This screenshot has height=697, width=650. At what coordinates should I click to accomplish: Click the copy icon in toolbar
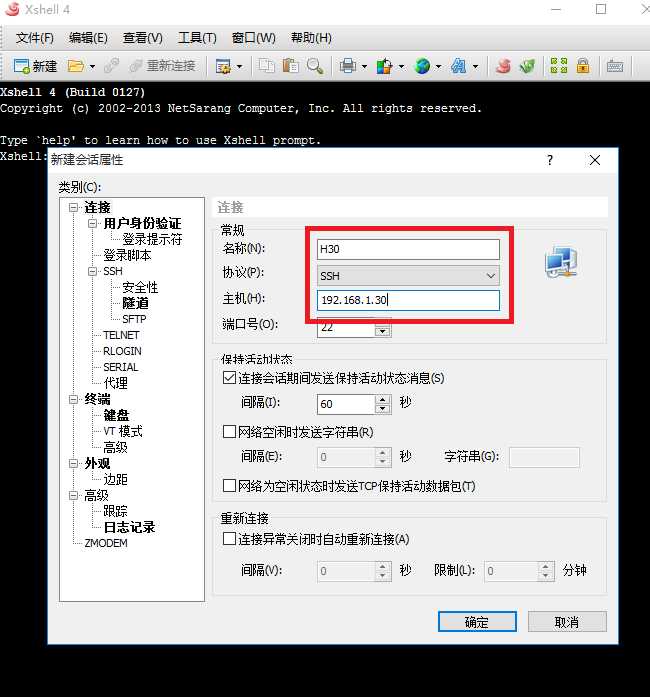point(267,66)
